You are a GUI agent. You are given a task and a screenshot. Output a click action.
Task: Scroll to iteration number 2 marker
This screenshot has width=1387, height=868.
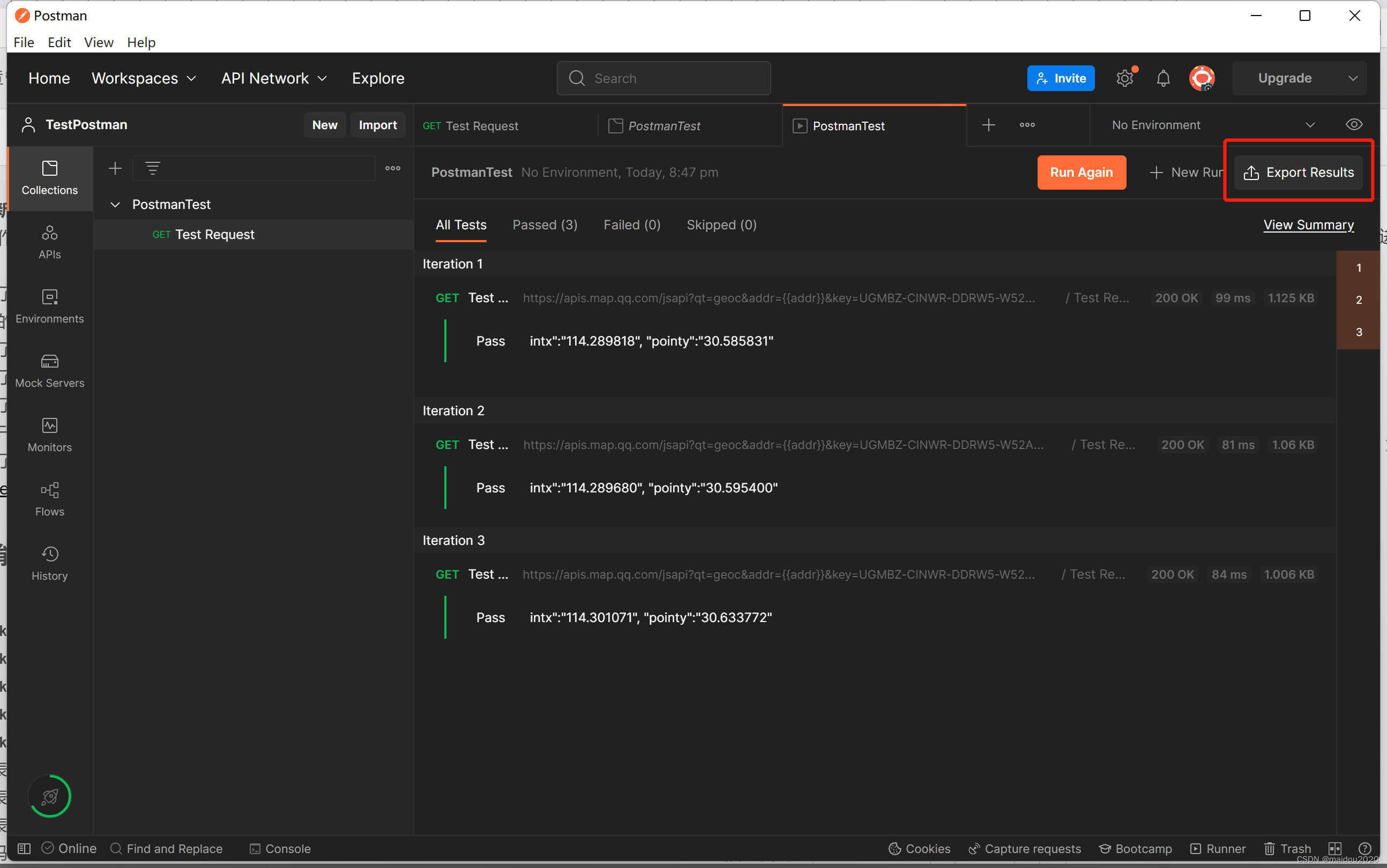click(x=1357, y=300)
